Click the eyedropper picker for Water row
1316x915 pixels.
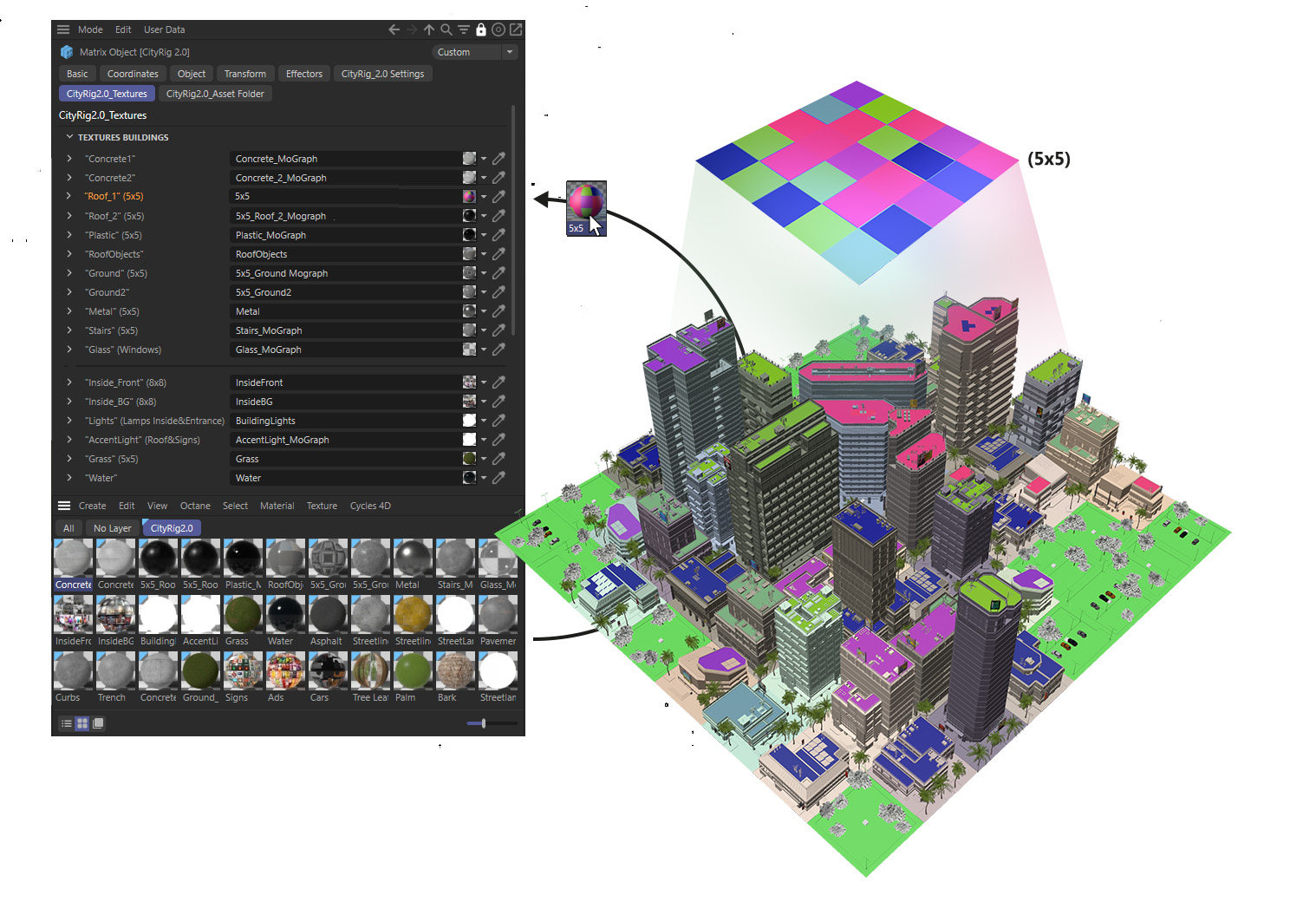498,478
